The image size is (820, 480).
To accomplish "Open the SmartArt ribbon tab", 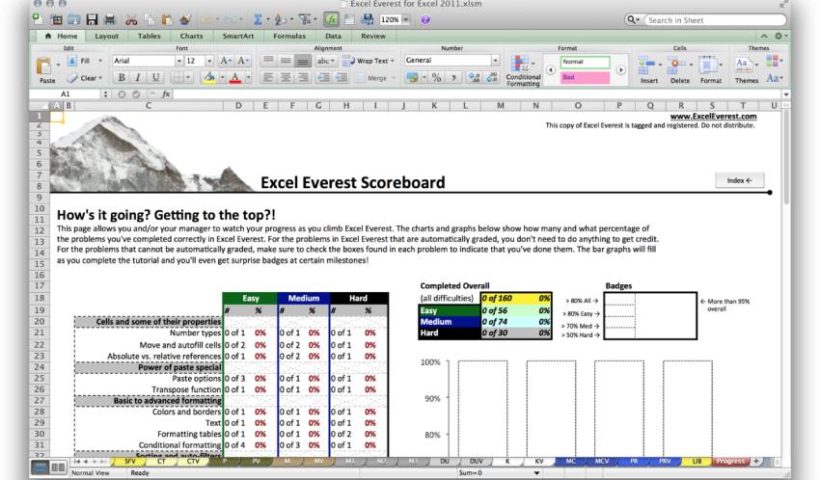I will (238, 36).
